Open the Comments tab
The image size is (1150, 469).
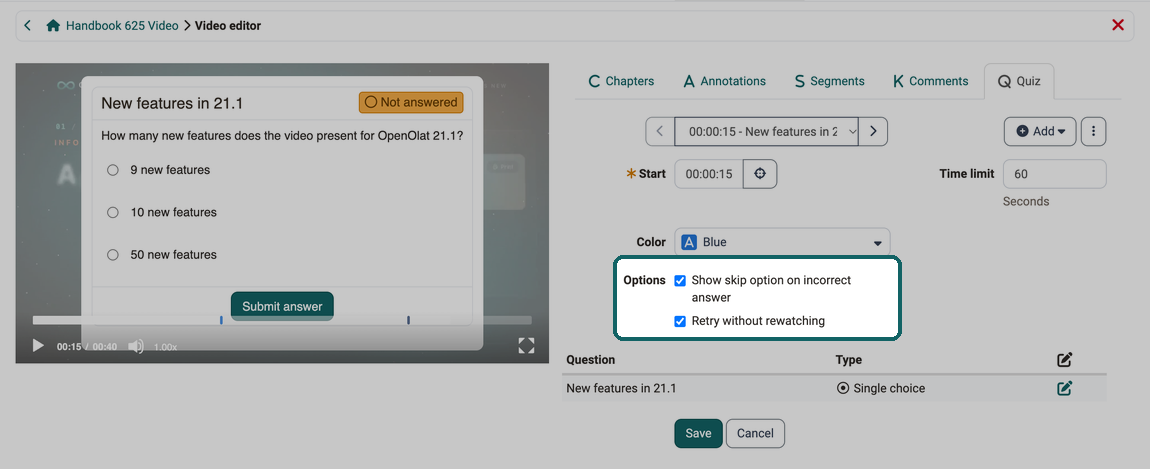click(x=931, y=81)
